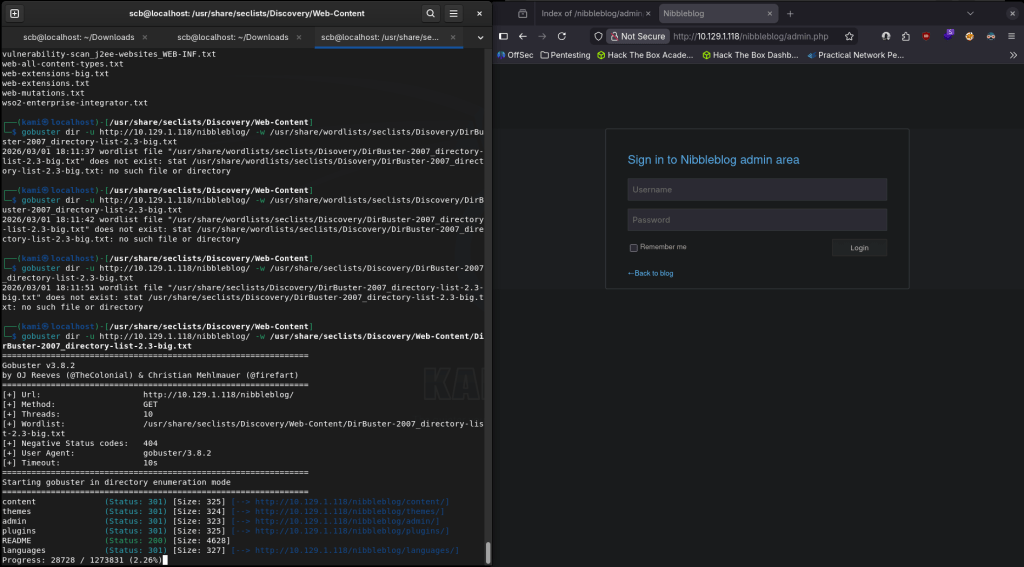
Task: Click the terminal search icon
Action: (x=430, y=13)
